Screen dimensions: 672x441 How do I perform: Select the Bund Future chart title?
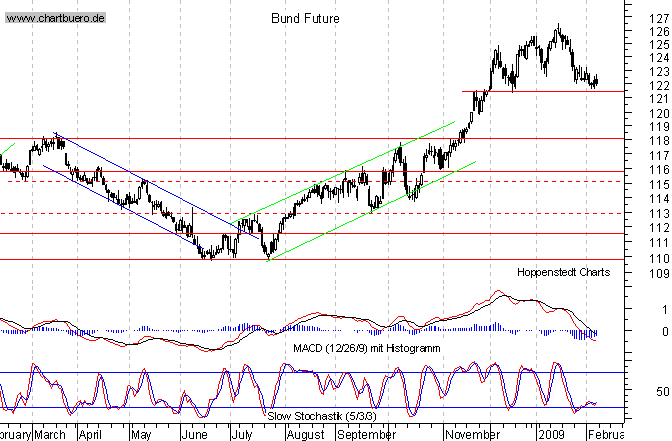(x=305, y=18)
